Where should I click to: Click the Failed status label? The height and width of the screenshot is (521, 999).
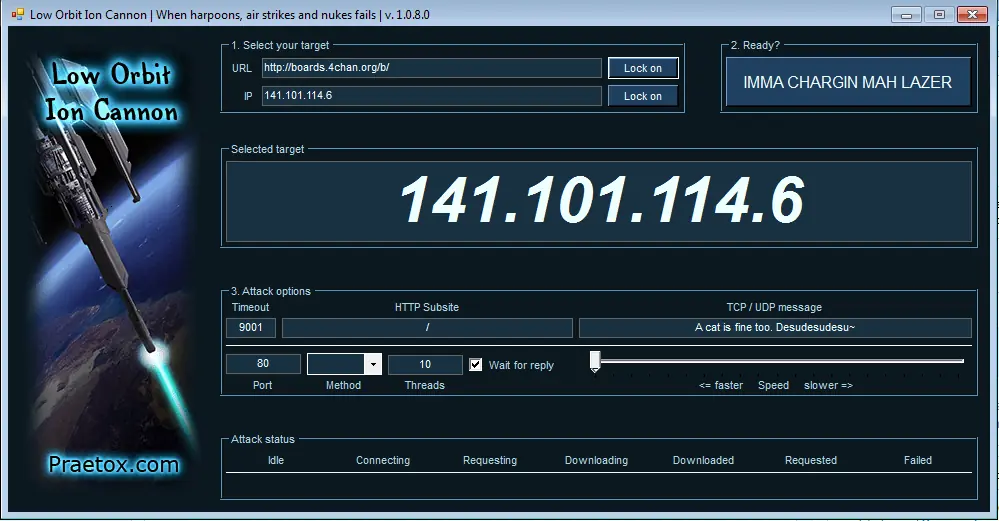pyautogui.click(x=918, y=460)
